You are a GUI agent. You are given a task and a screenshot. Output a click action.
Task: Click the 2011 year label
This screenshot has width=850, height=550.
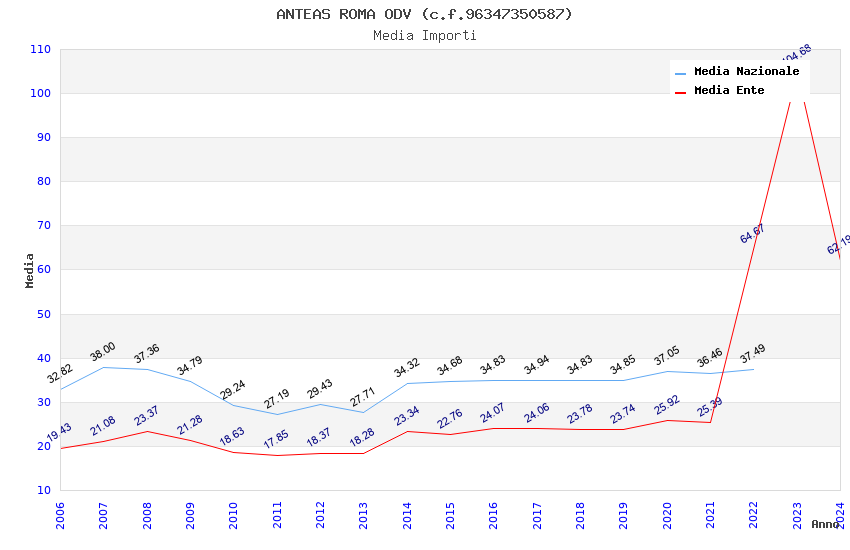point(277,515)
